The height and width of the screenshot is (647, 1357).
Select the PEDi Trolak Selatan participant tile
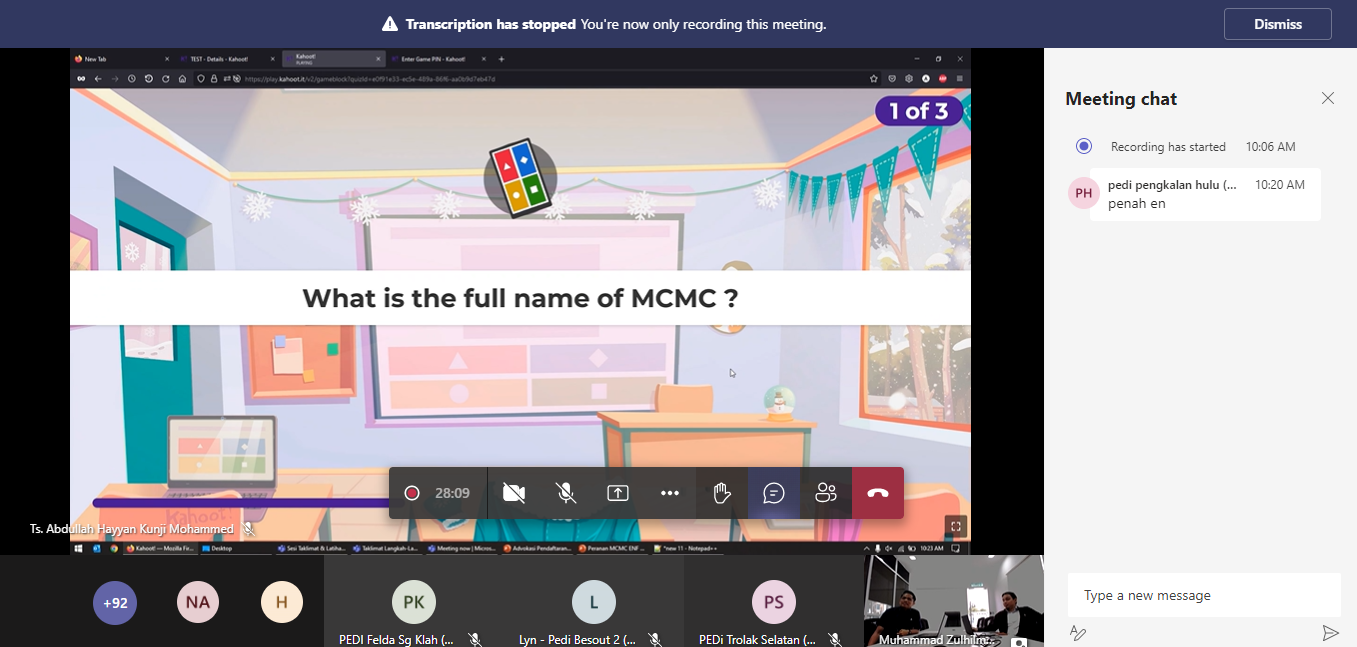(774, 601)
